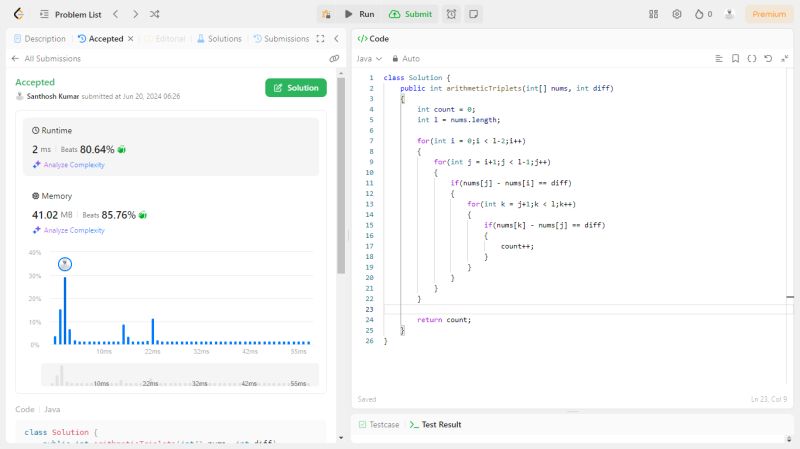Click the LeetCode logo icon

click(x=18, y=14)
